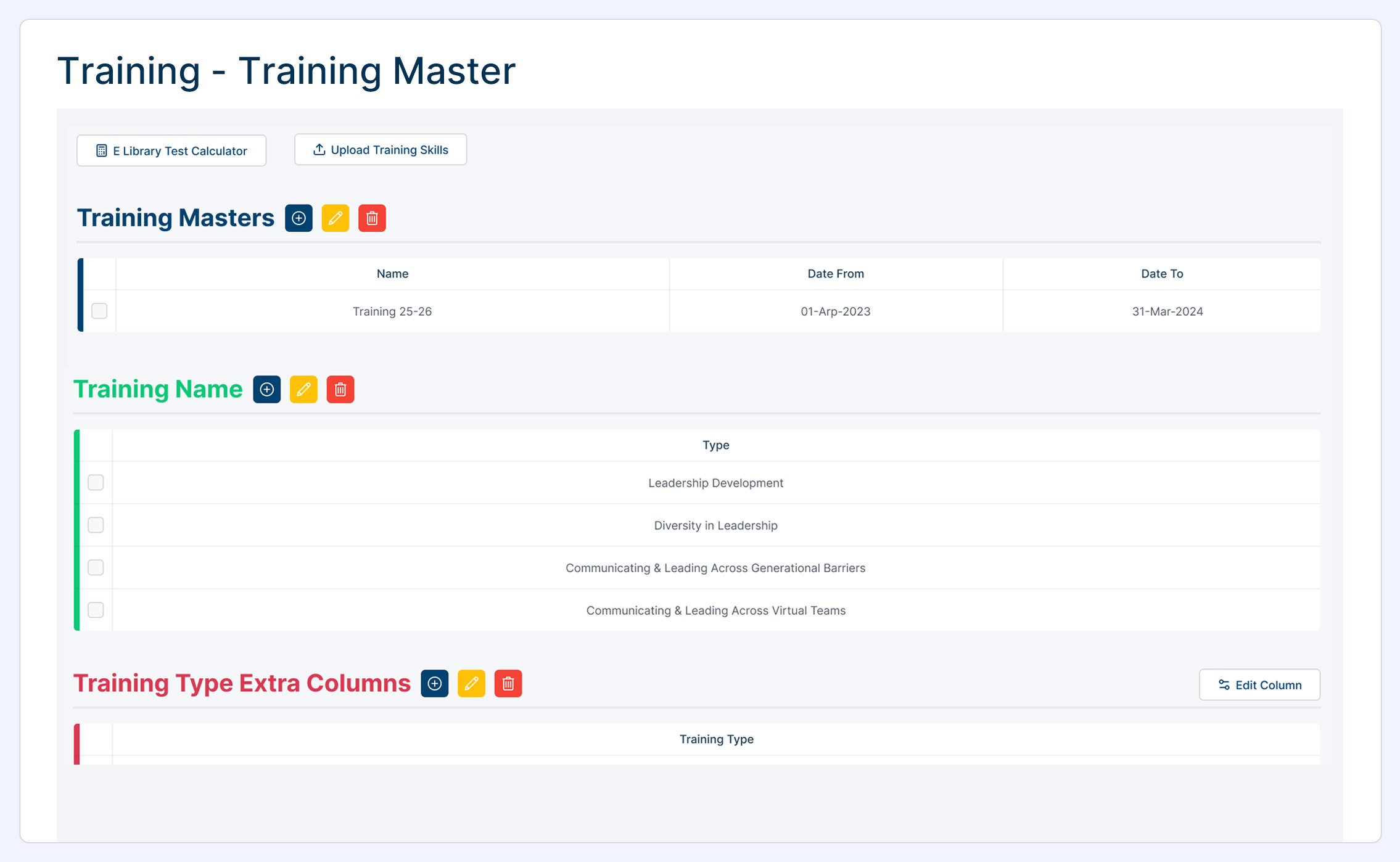
Task: Add a new Training Name entry
Action: coord(266,390)
